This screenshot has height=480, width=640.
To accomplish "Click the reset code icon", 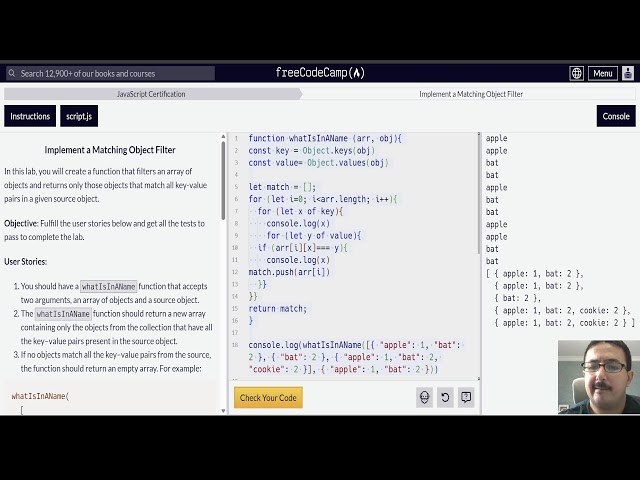I will point(445,397).
